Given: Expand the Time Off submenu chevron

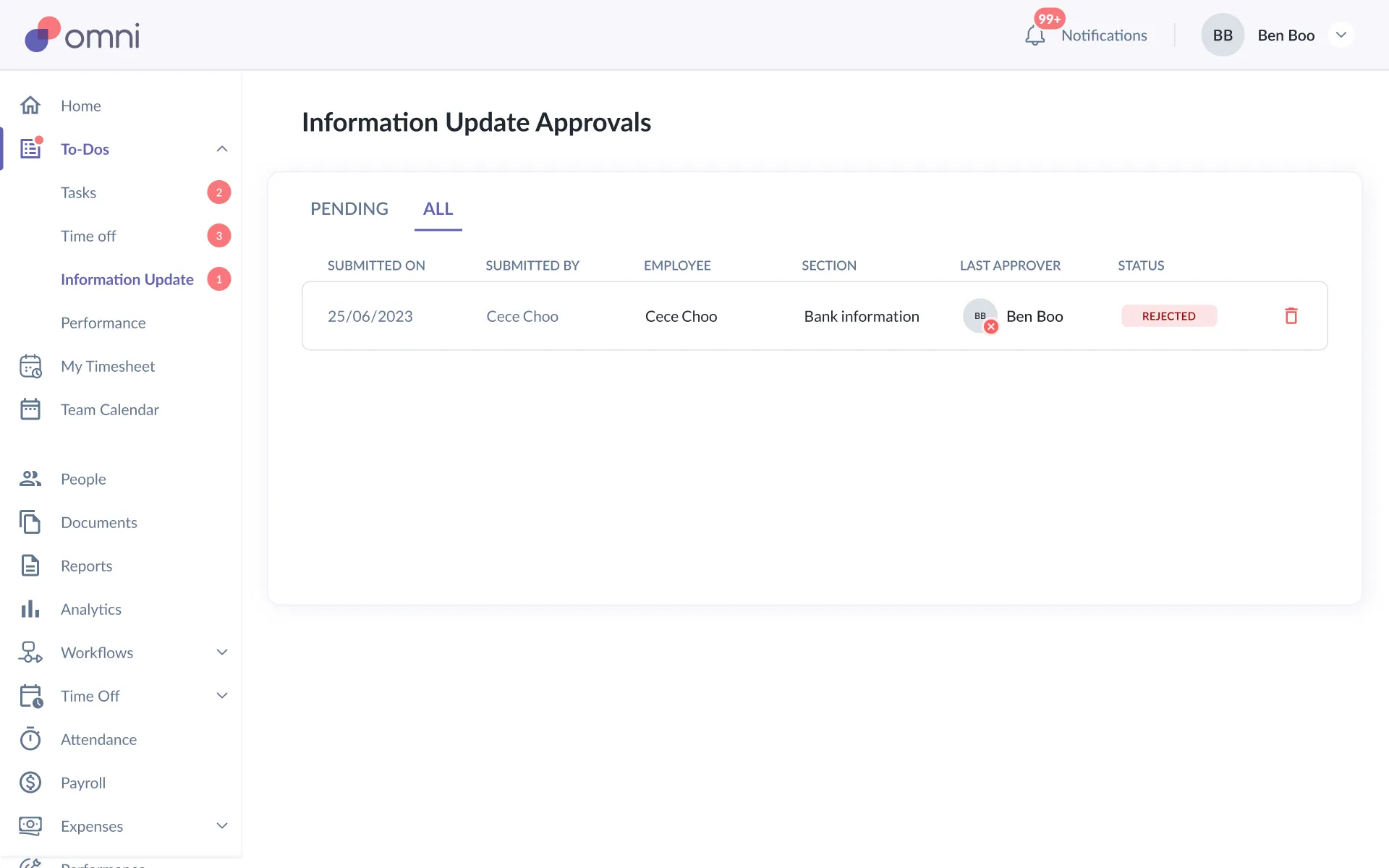Looking at the screenshot, I should point(222,696).
